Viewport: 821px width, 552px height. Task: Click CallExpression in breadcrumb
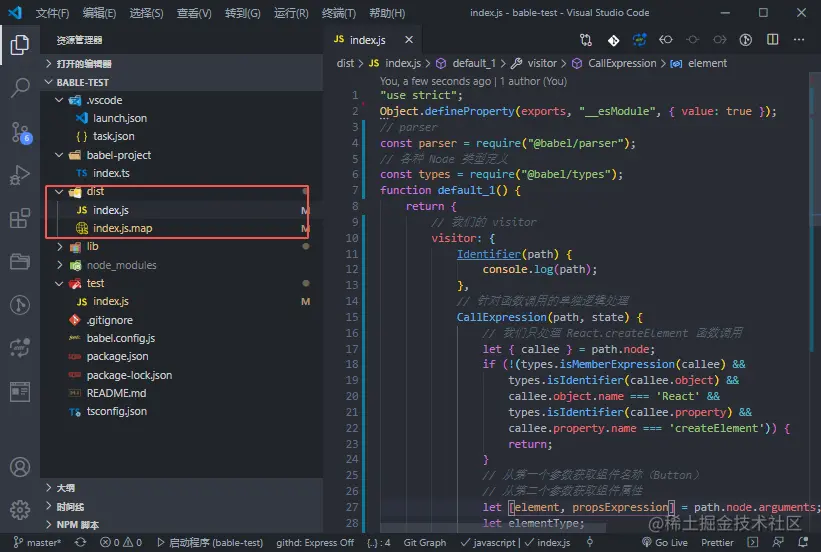pos(622,63)
